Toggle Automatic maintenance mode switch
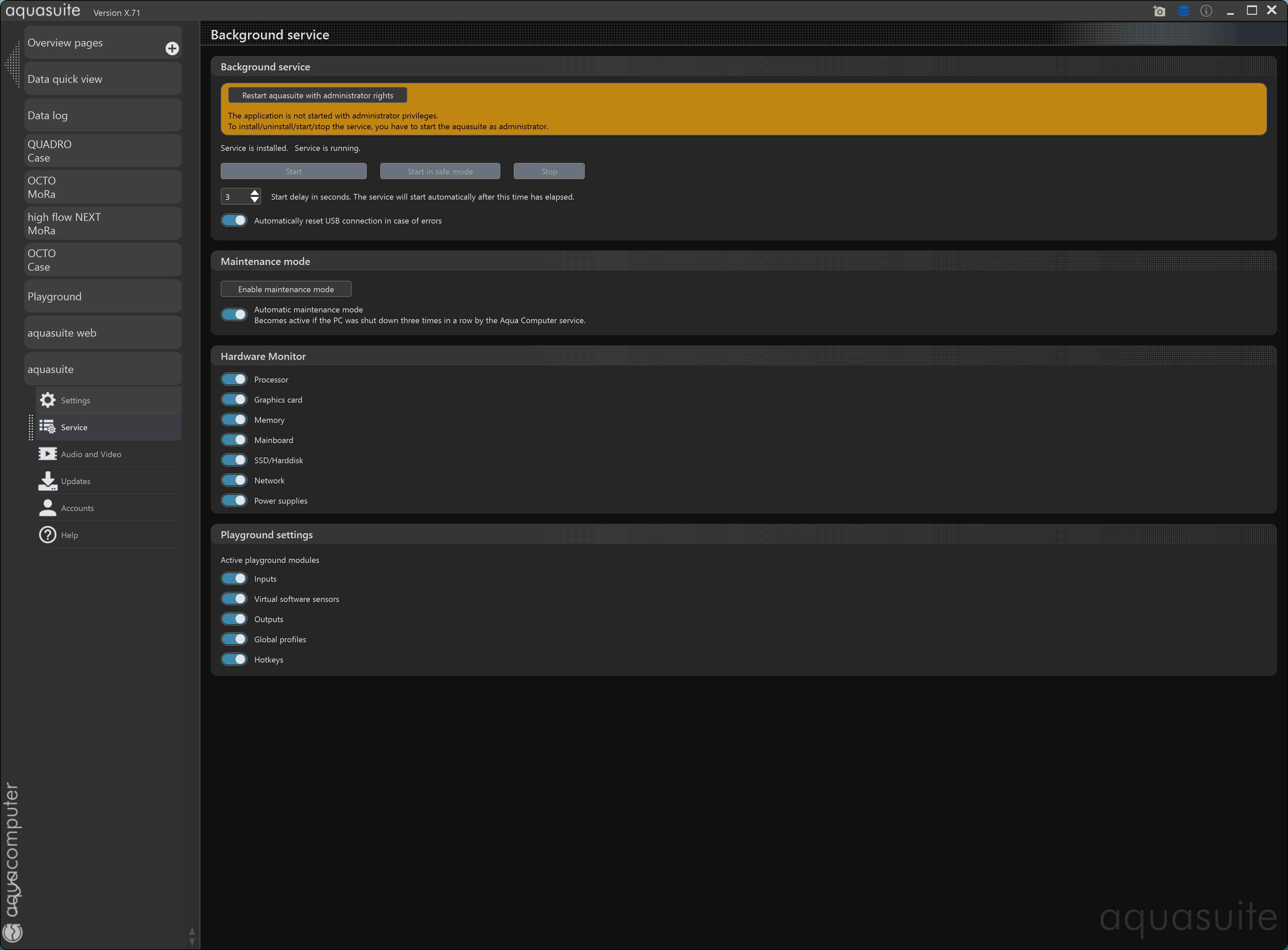 pos(234,314)
